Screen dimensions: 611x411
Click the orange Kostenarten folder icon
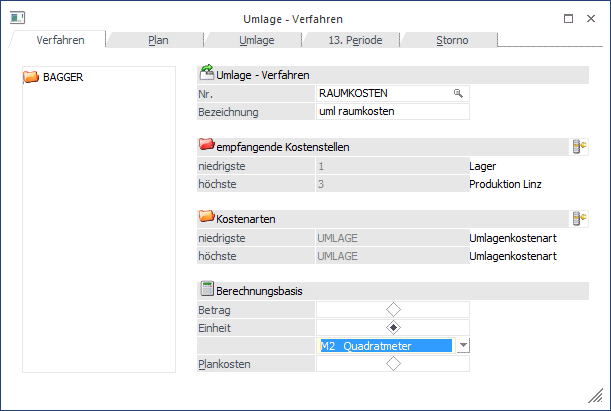tap(207, 217)
